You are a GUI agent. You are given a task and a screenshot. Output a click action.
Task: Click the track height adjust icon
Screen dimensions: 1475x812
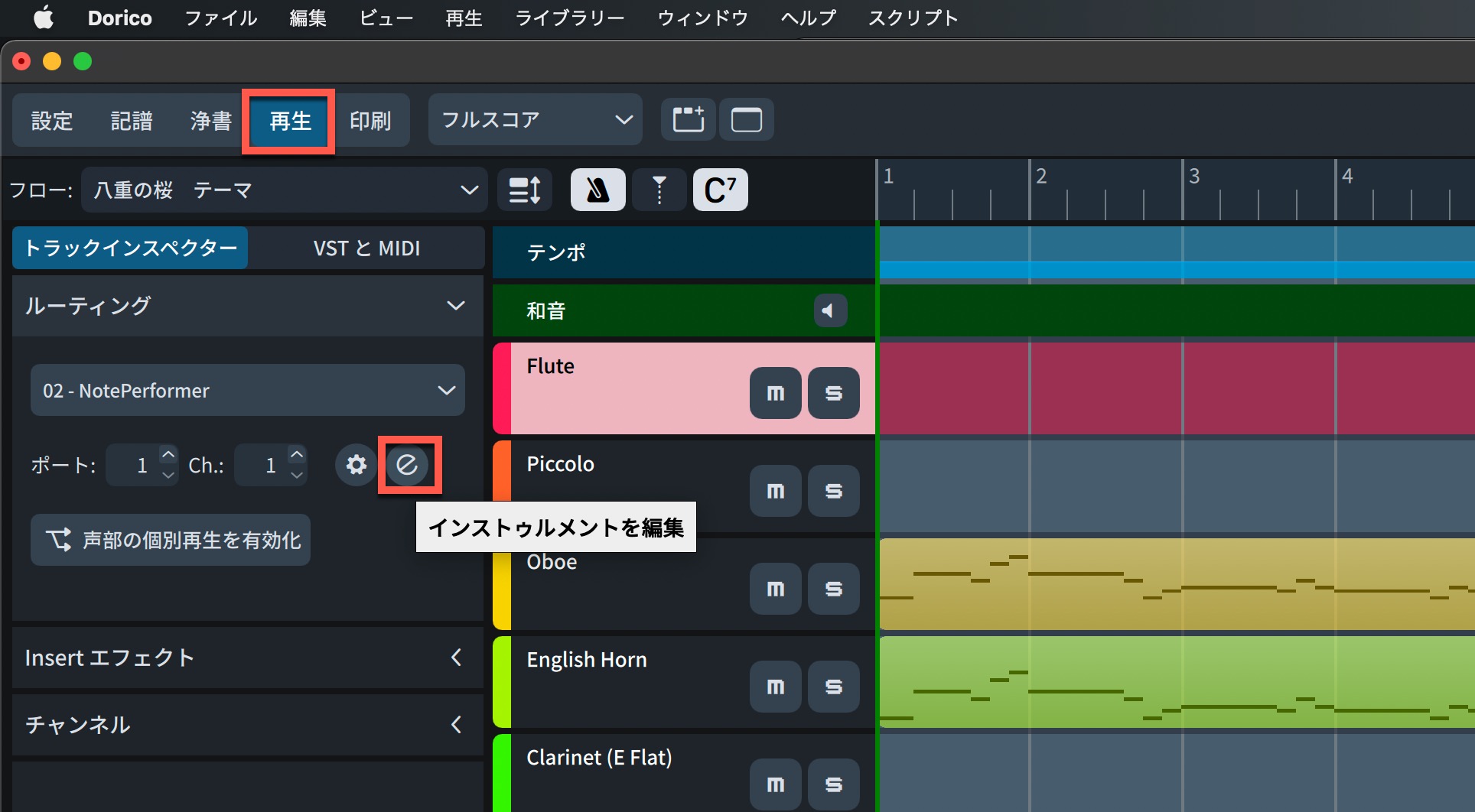tap(525, 190)
